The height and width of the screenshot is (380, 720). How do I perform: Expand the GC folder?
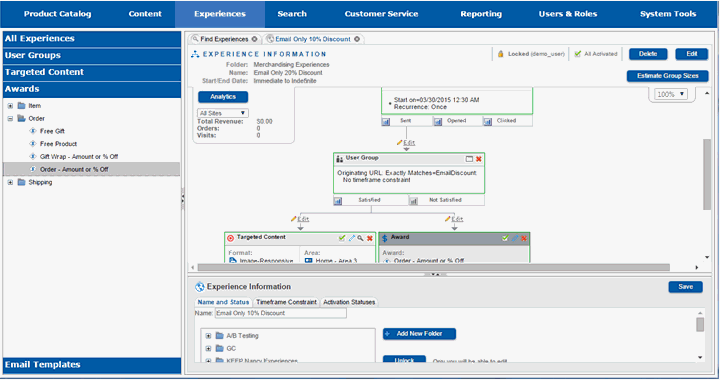[208, 349]
